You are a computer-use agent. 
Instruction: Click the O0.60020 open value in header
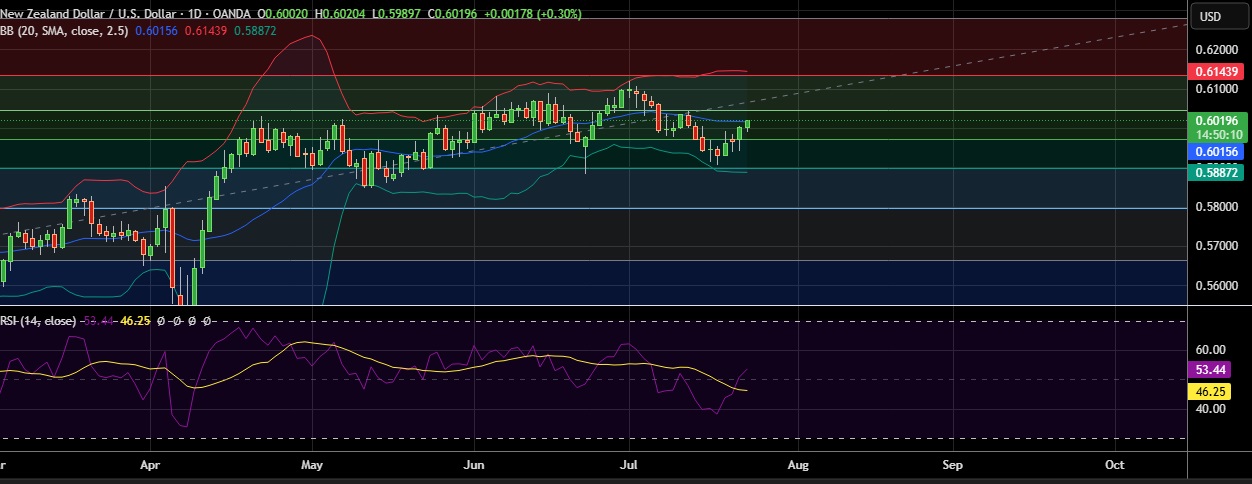pyautogui.click(x=283, y=14)
